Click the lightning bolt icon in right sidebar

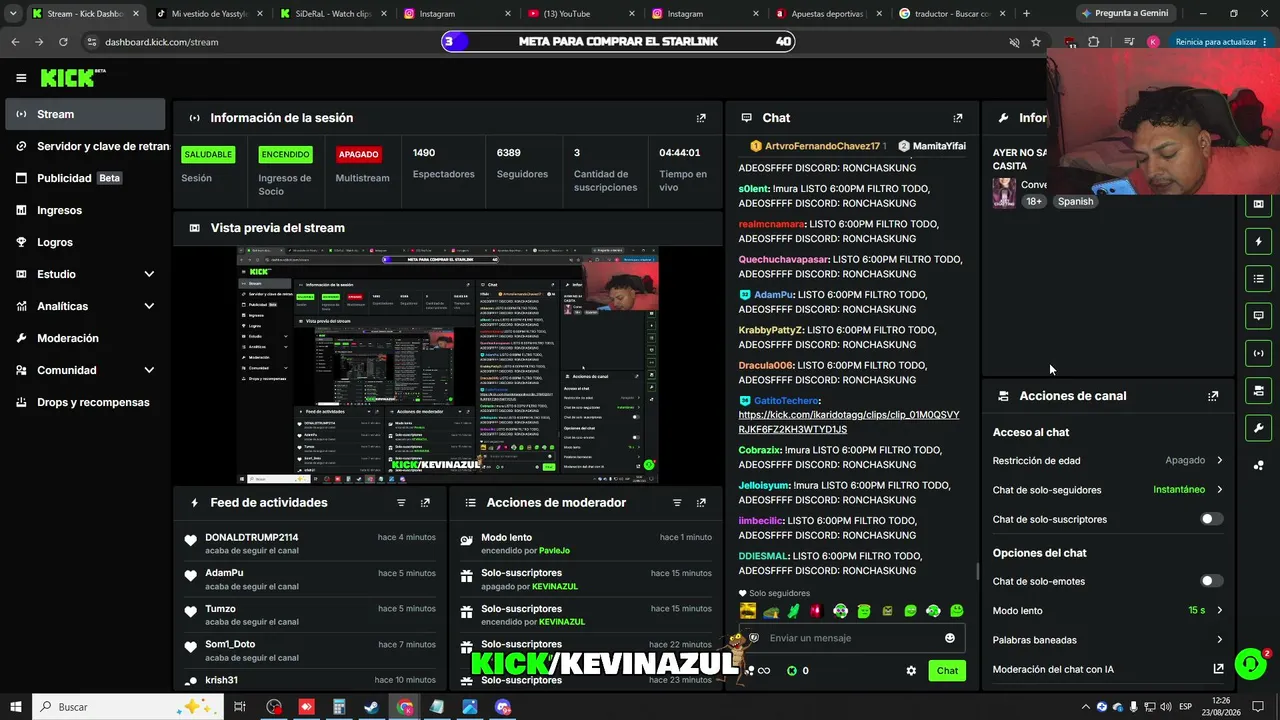pyautogui.click(x=1258, y=241)
